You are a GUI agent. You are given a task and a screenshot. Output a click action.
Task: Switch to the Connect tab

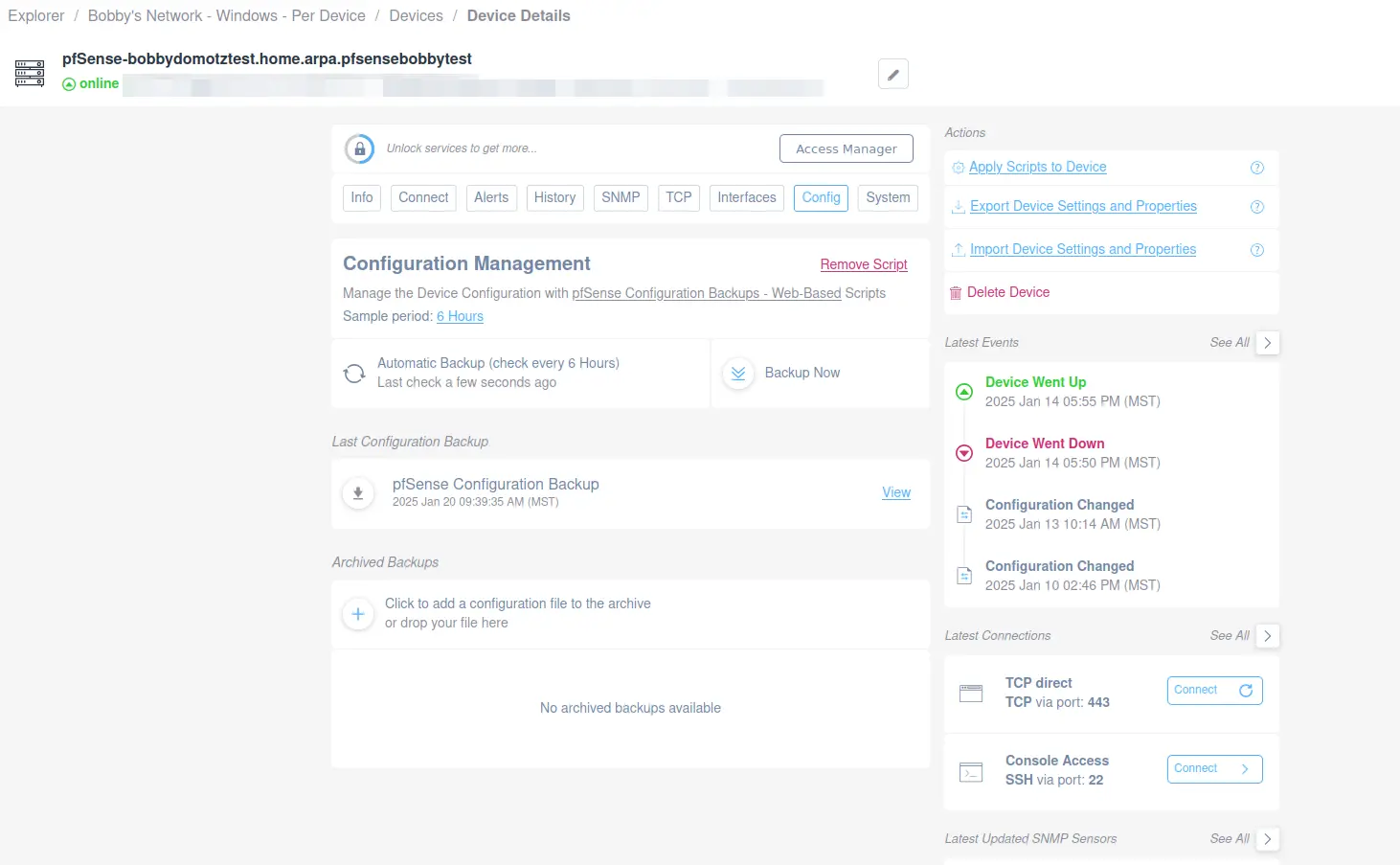[423, 197]
